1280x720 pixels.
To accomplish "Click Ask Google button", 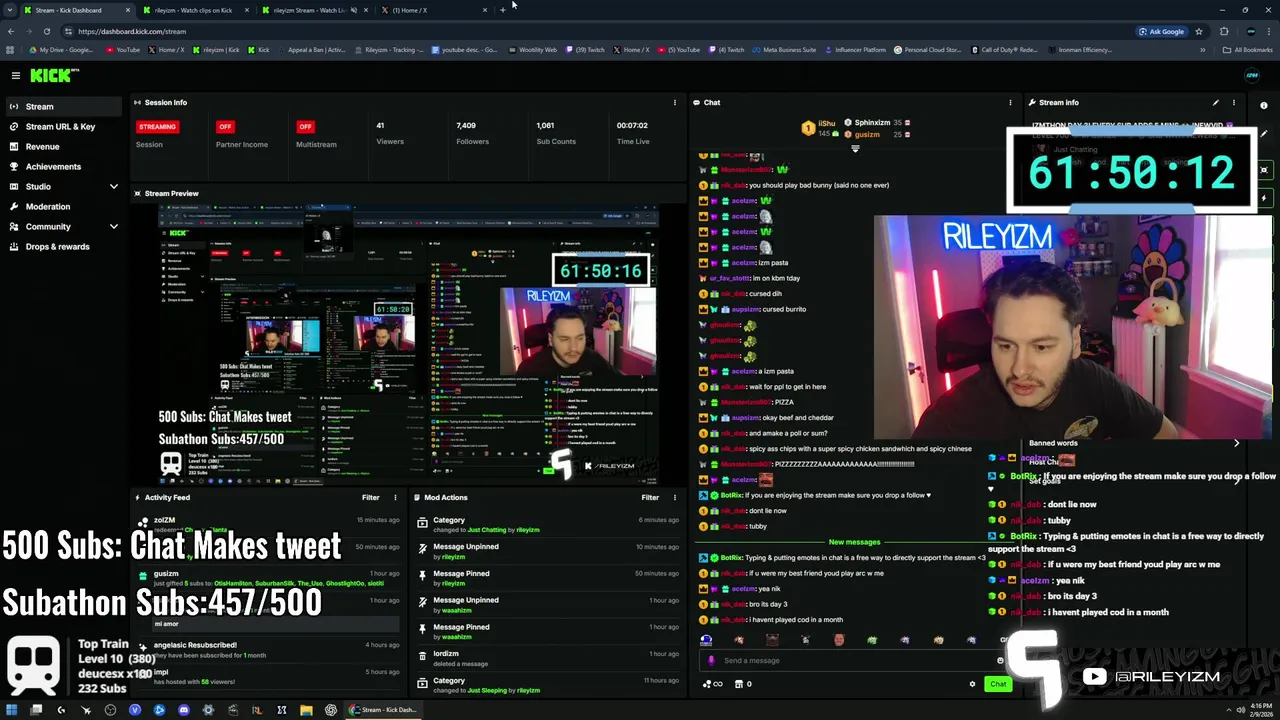I will point(1161,31).
